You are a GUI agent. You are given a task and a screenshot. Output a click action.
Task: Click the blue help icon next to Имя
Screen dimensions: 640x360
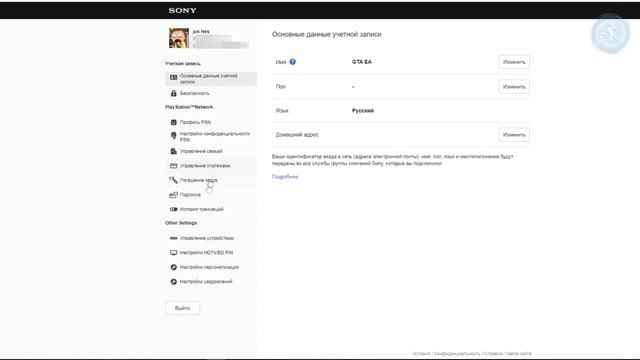[x=293, y=62]
